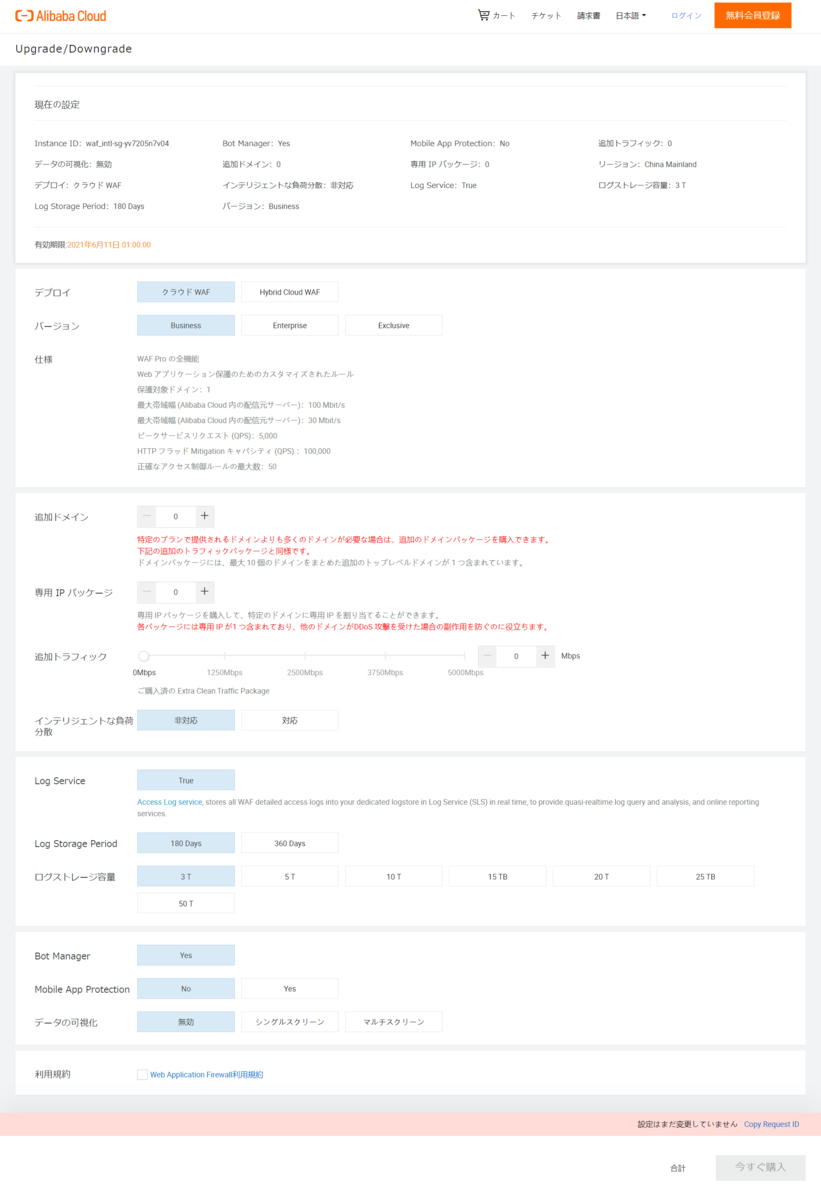Image resolution: width=821 pixels, height=1200 pixels.
Task: Enable Mobile App Protection by selecting Yes
Action: click(289, 988)
